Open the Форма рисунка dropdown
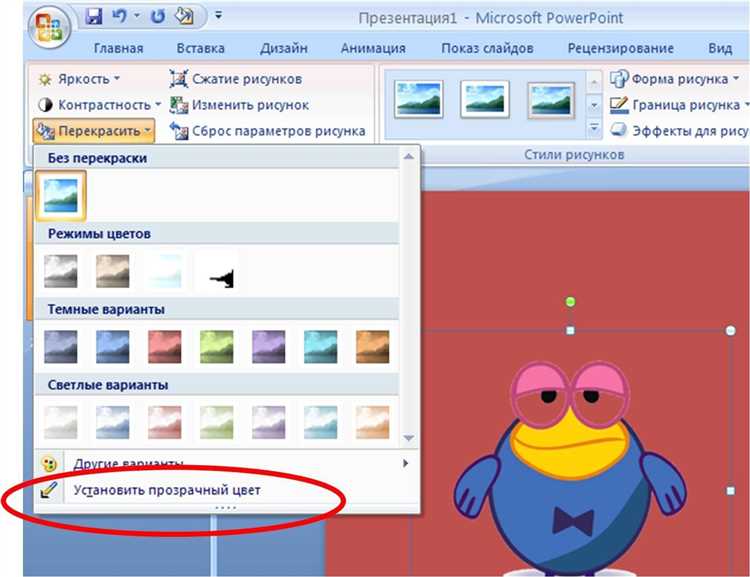 pyautogui.click(x=674, y=79)
